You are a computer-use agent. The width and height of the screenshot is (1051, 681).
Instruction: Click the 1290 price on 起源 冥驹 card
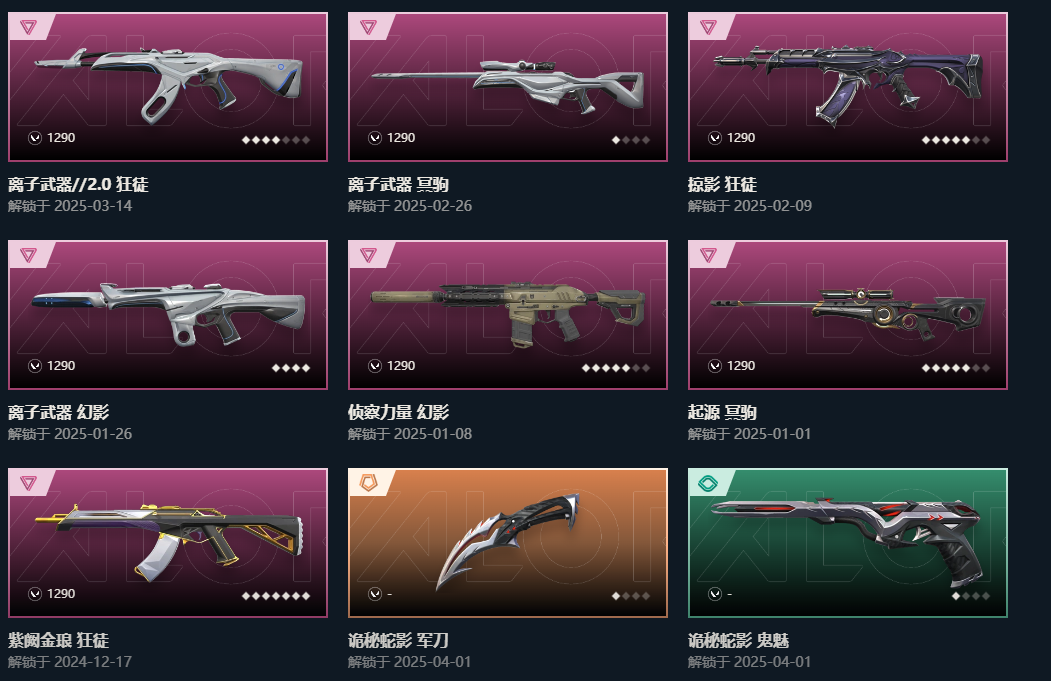coord(741,366)
